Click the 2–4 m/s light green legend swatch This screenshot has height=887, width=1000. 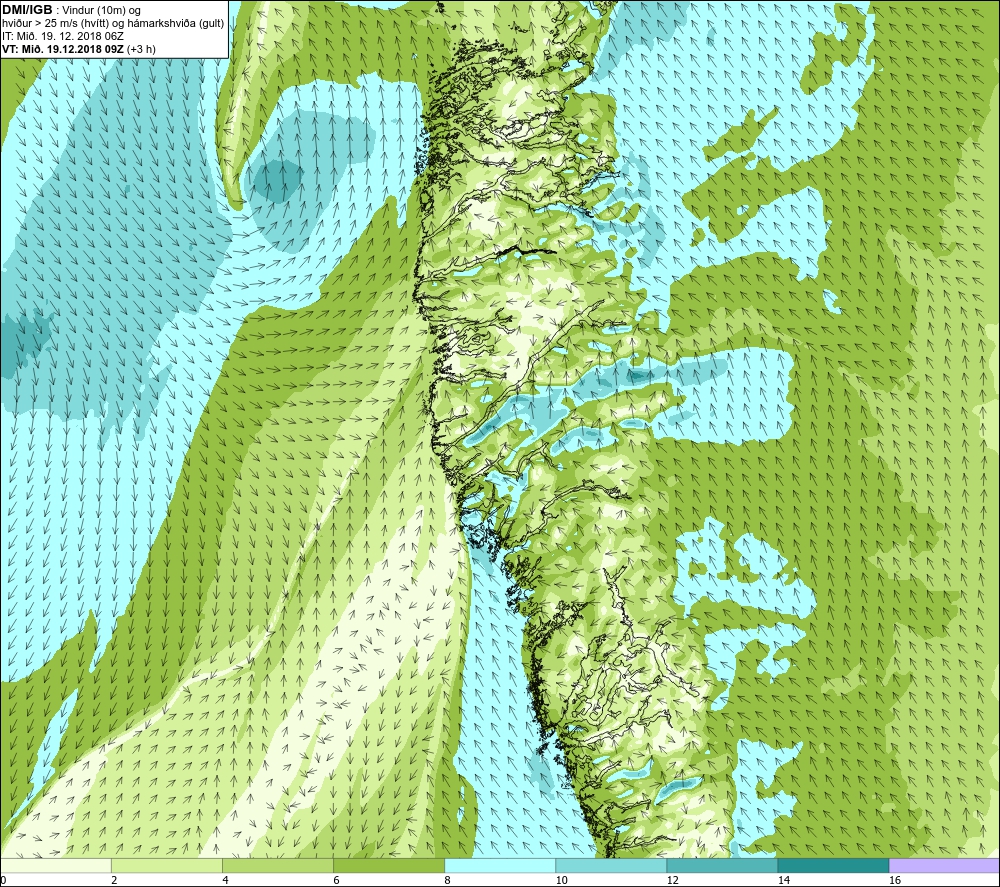(166, 866)
